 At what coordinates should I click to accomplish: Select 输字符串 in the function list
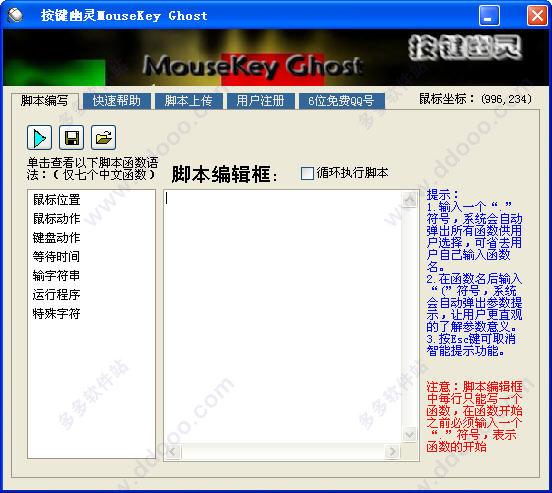(x=56, y=276)
